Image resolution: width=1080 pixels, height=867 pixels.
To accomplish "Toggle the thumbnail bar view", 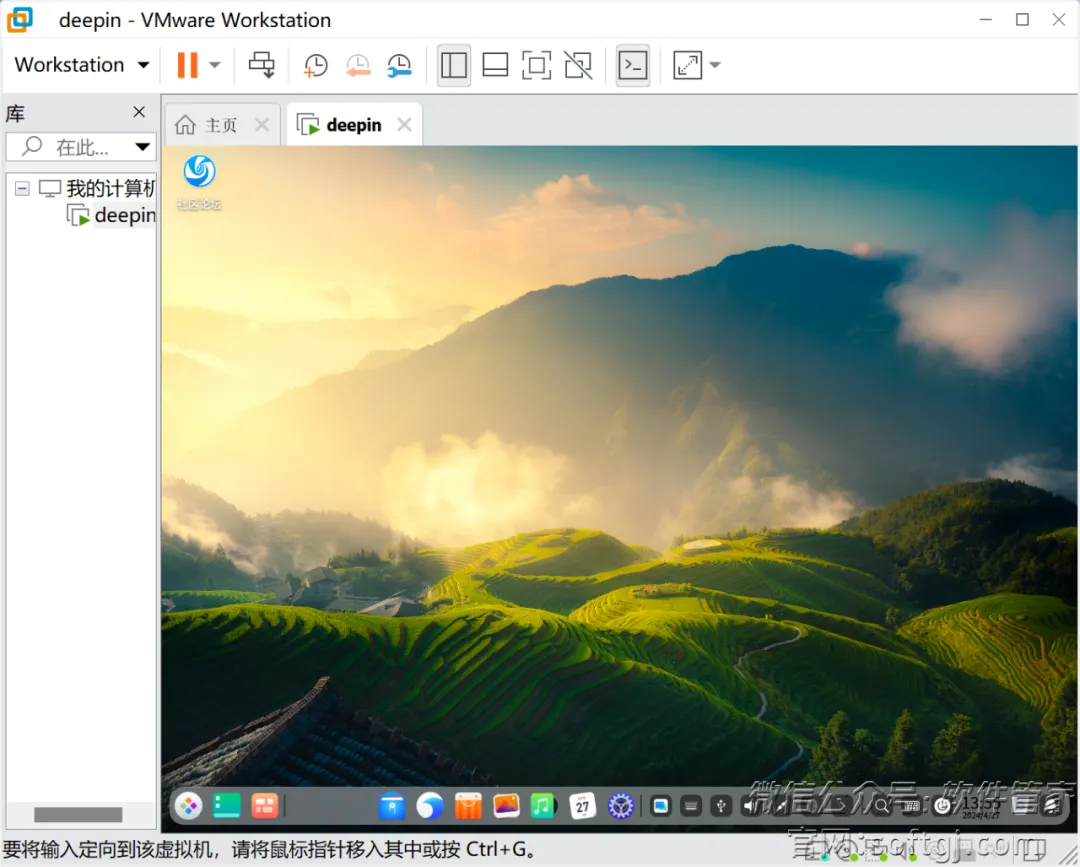I will (x=495, y=65).
